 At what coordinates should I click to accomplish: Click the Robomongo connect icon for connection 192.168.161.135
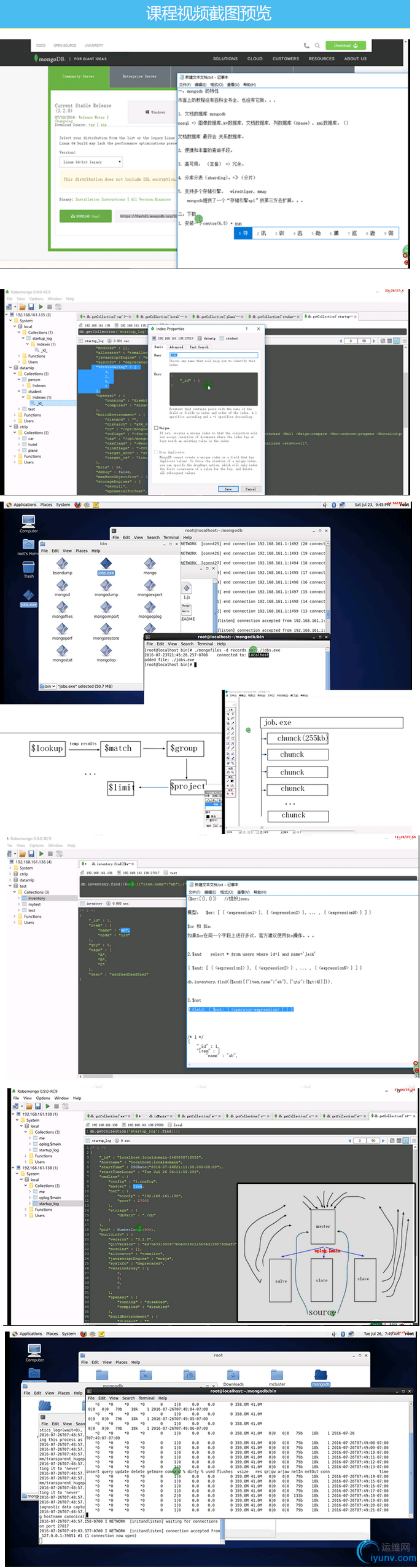[x=9, y=306]
